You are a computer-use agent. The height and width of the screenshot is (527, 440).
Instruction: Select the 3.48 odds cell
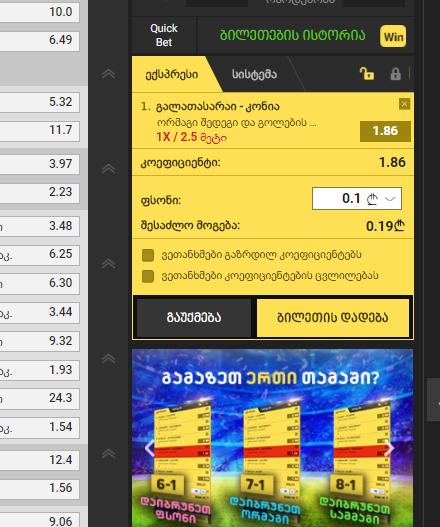coord(40,226)
